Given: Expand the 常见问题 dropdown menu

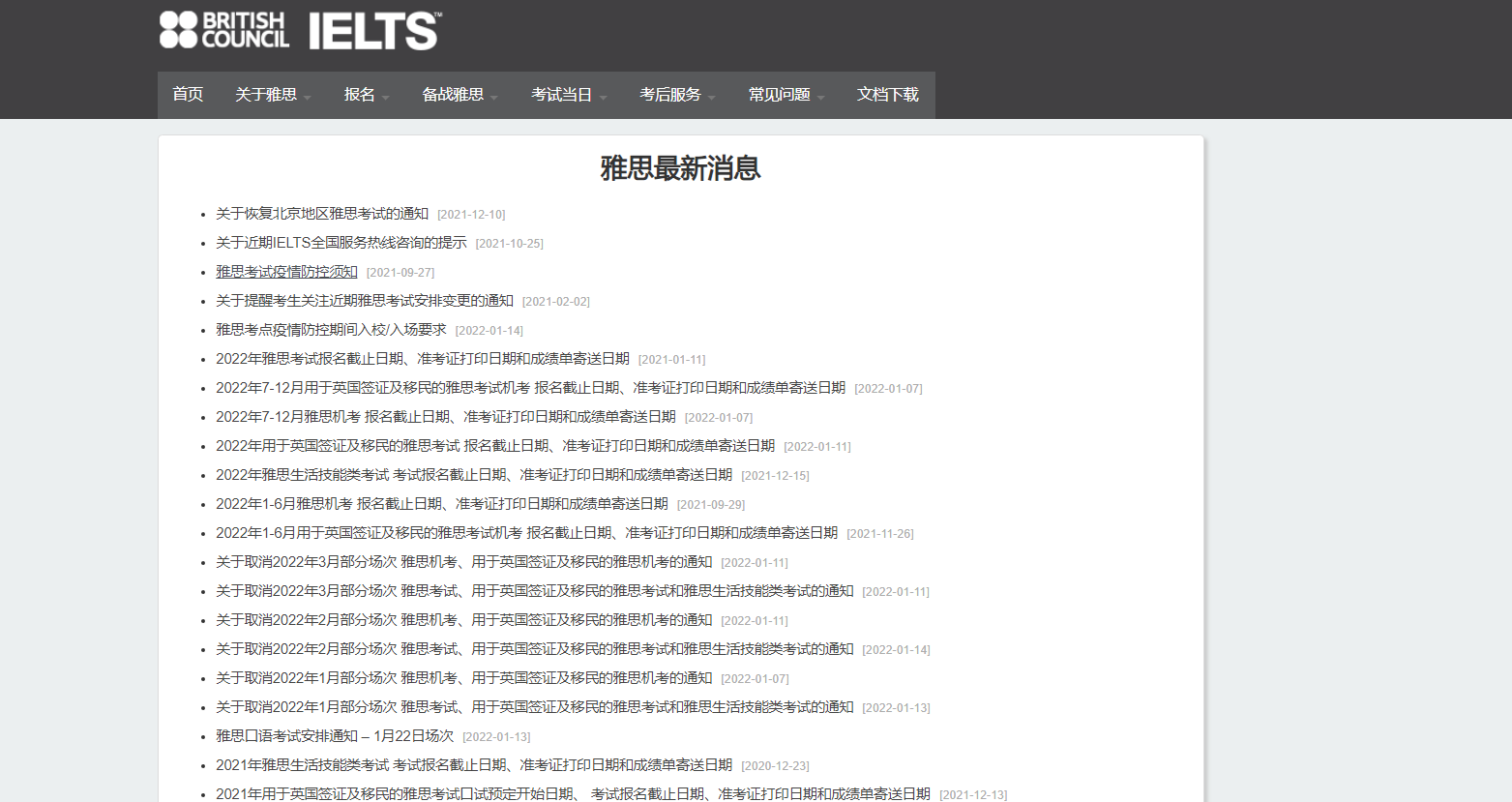Looking at the screenshot, I should tap(786, 95).
